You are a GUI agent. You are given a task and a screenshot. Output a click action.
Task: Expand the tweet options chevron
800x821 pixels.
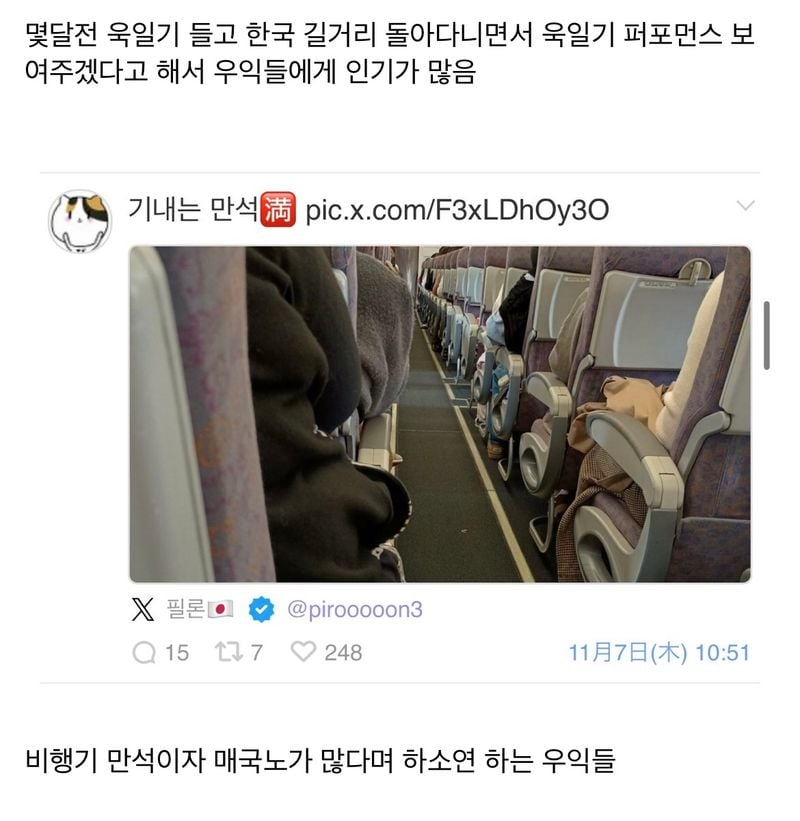[745, 205]
